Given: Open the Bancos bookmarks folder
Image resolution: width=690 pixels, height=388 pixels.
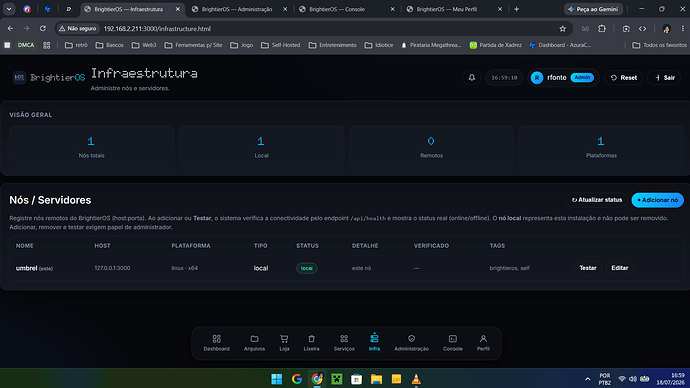Looking at the screenshot, I should click(x=110, y=45).
